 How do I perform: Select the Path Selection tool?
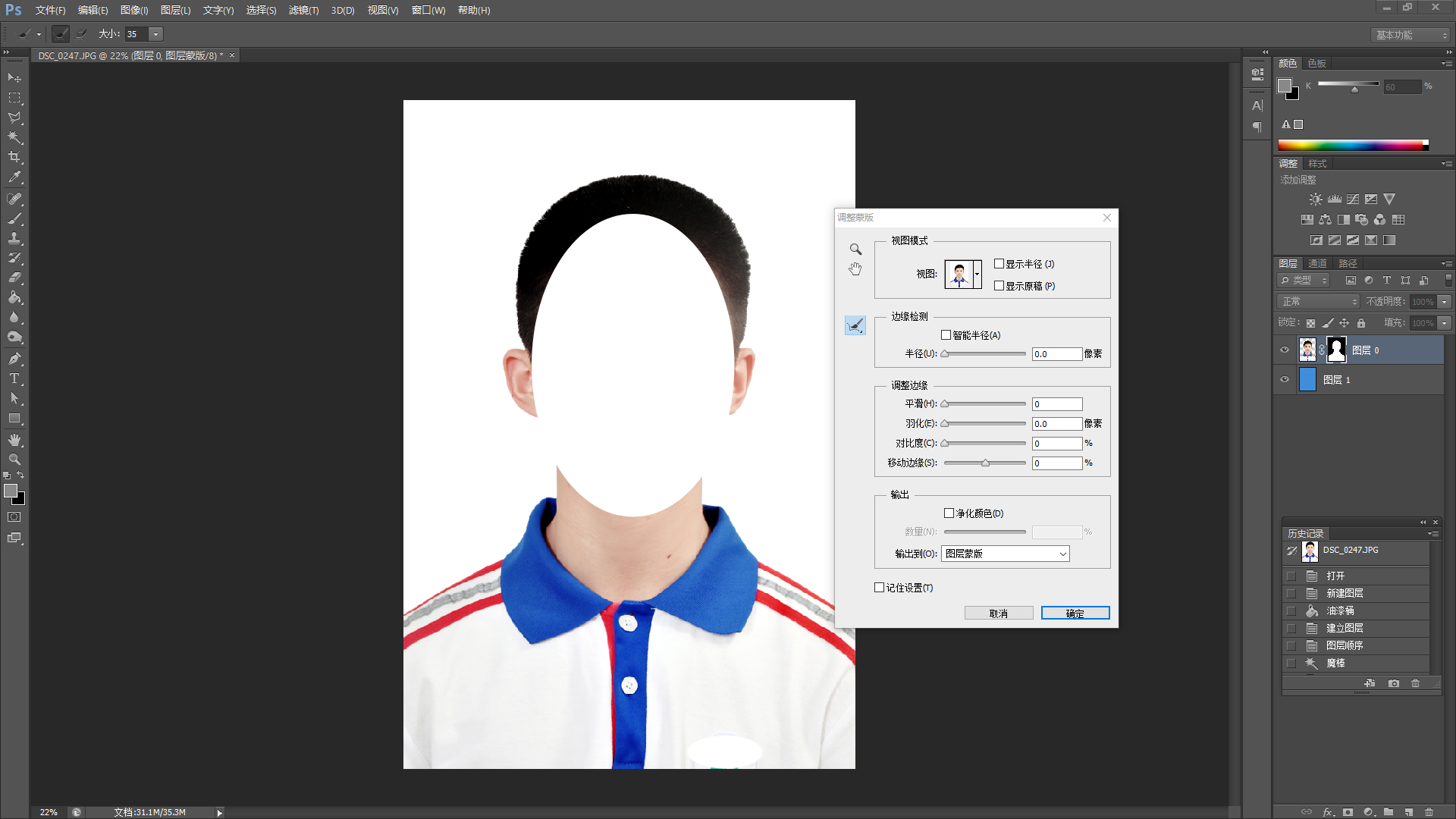coord(14,398)
